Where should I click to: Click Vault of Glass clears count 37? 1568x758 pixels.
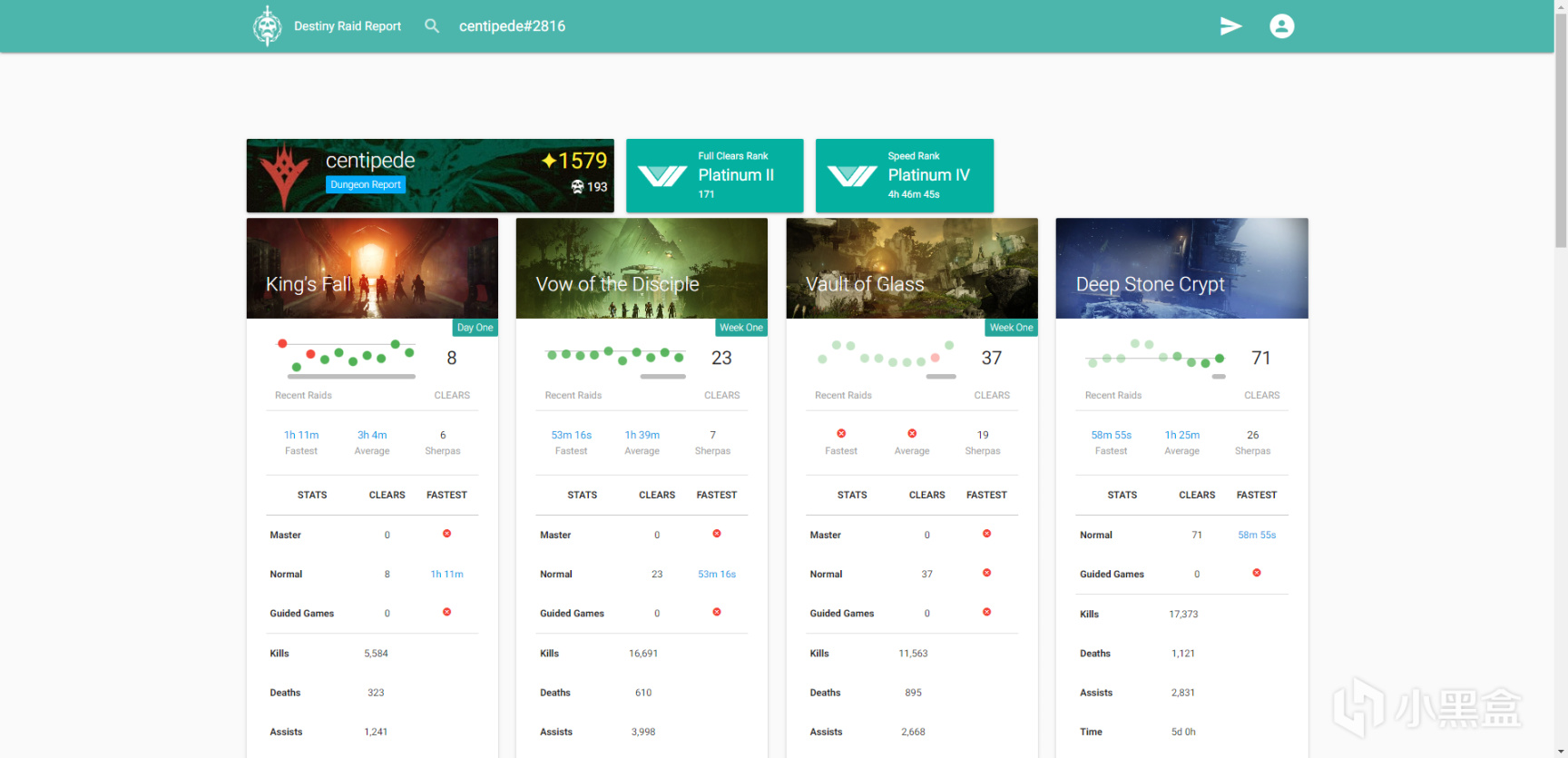[992, 358]
